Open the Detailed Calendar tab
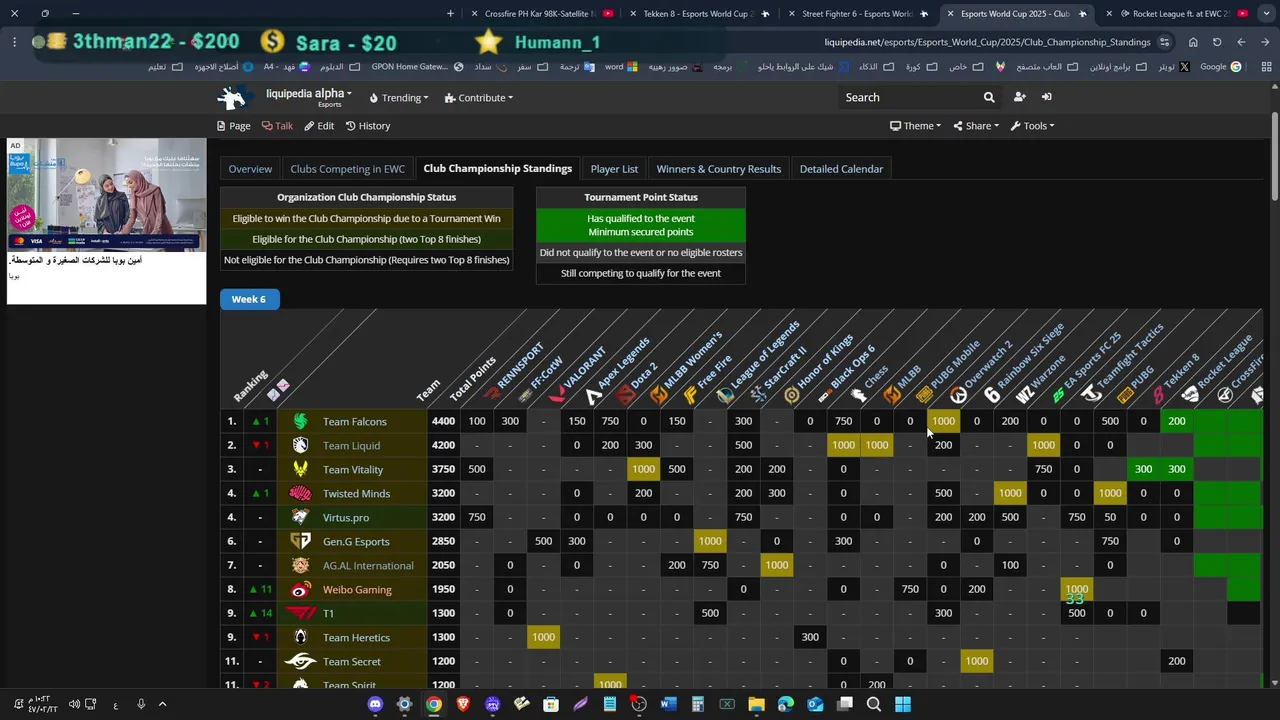This screenshot has width=1280, height=720. click(x=841, y=169)
